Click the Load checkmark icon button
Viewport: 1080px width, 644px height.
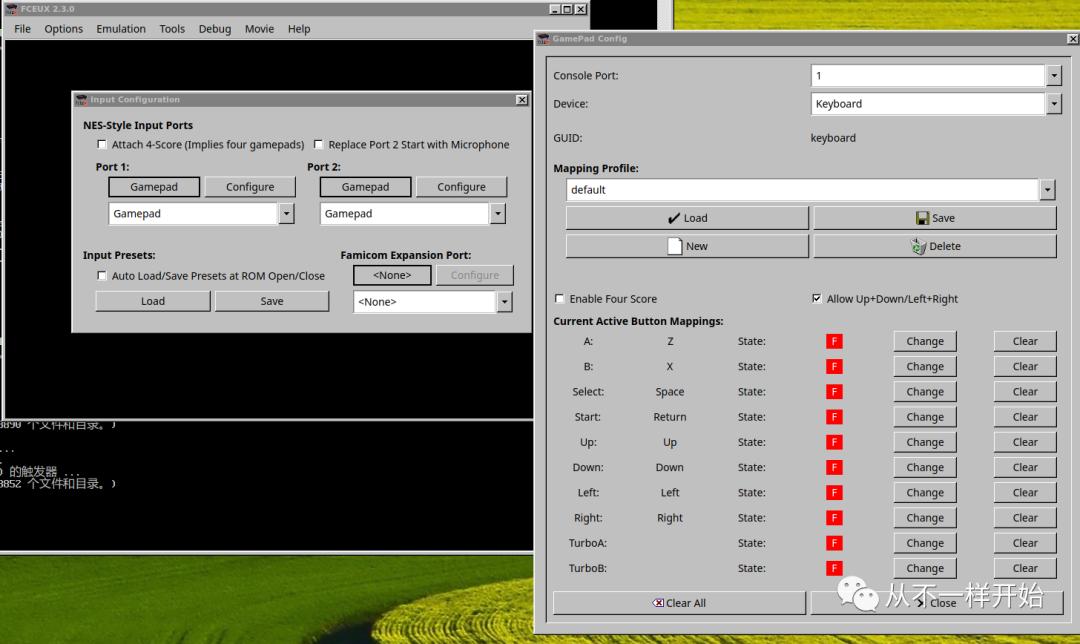tap(674, 218)
